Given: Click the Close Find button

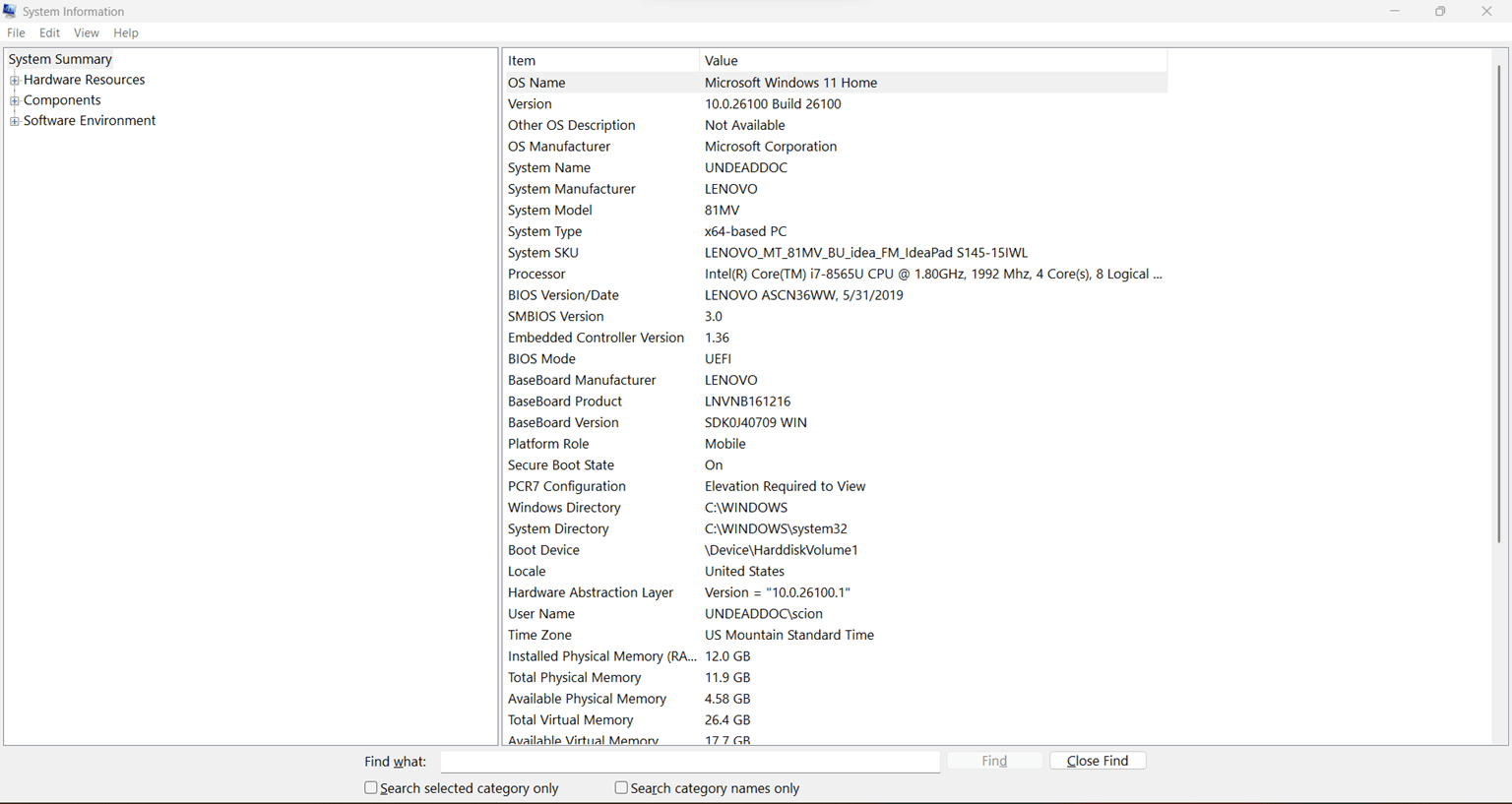Looking at the screenshot, I should coord(1098,761).
